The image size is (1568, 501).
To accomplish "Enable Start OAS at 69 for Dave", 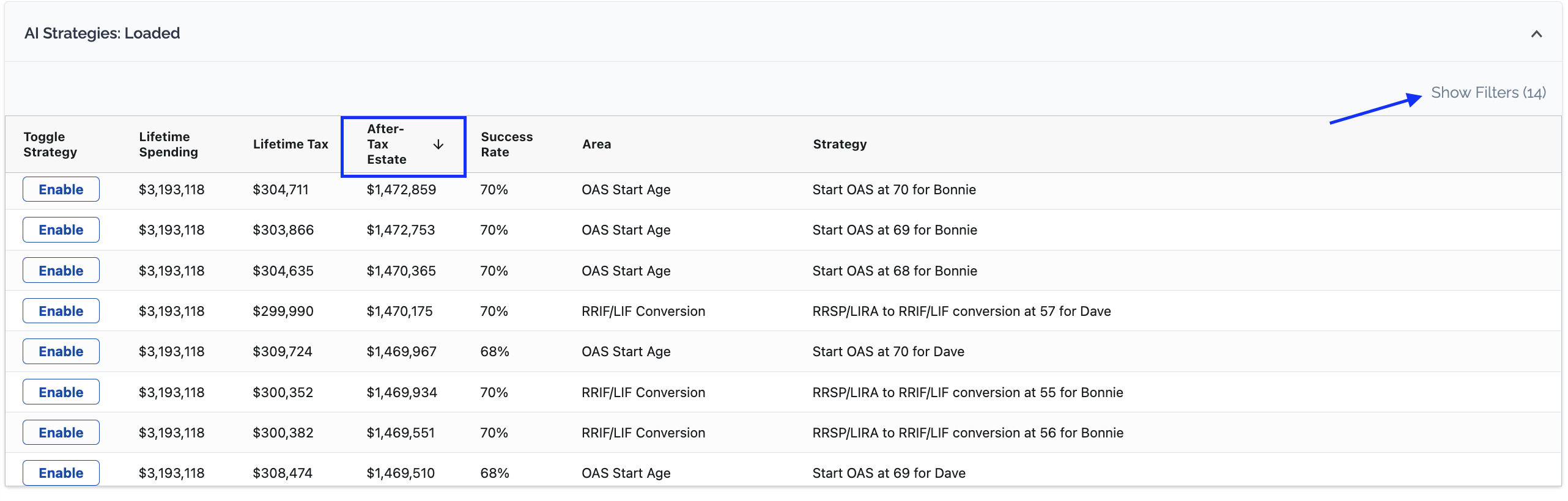I will click(61, 473).
